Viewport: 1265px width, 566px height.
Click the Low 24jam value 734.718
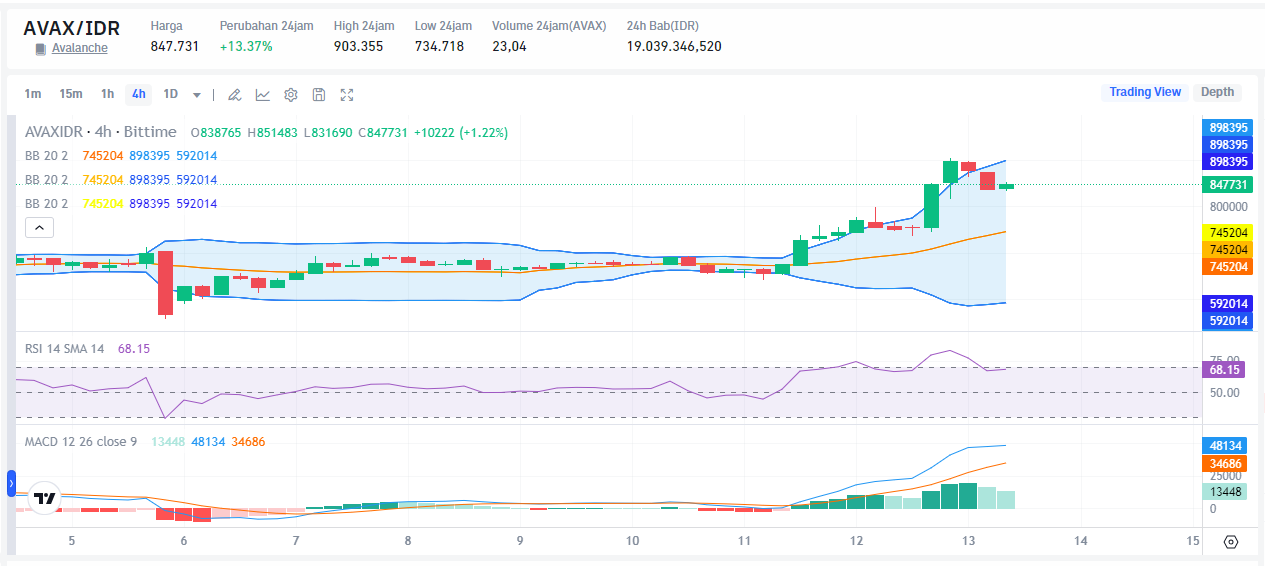click(x=439, y=46)
